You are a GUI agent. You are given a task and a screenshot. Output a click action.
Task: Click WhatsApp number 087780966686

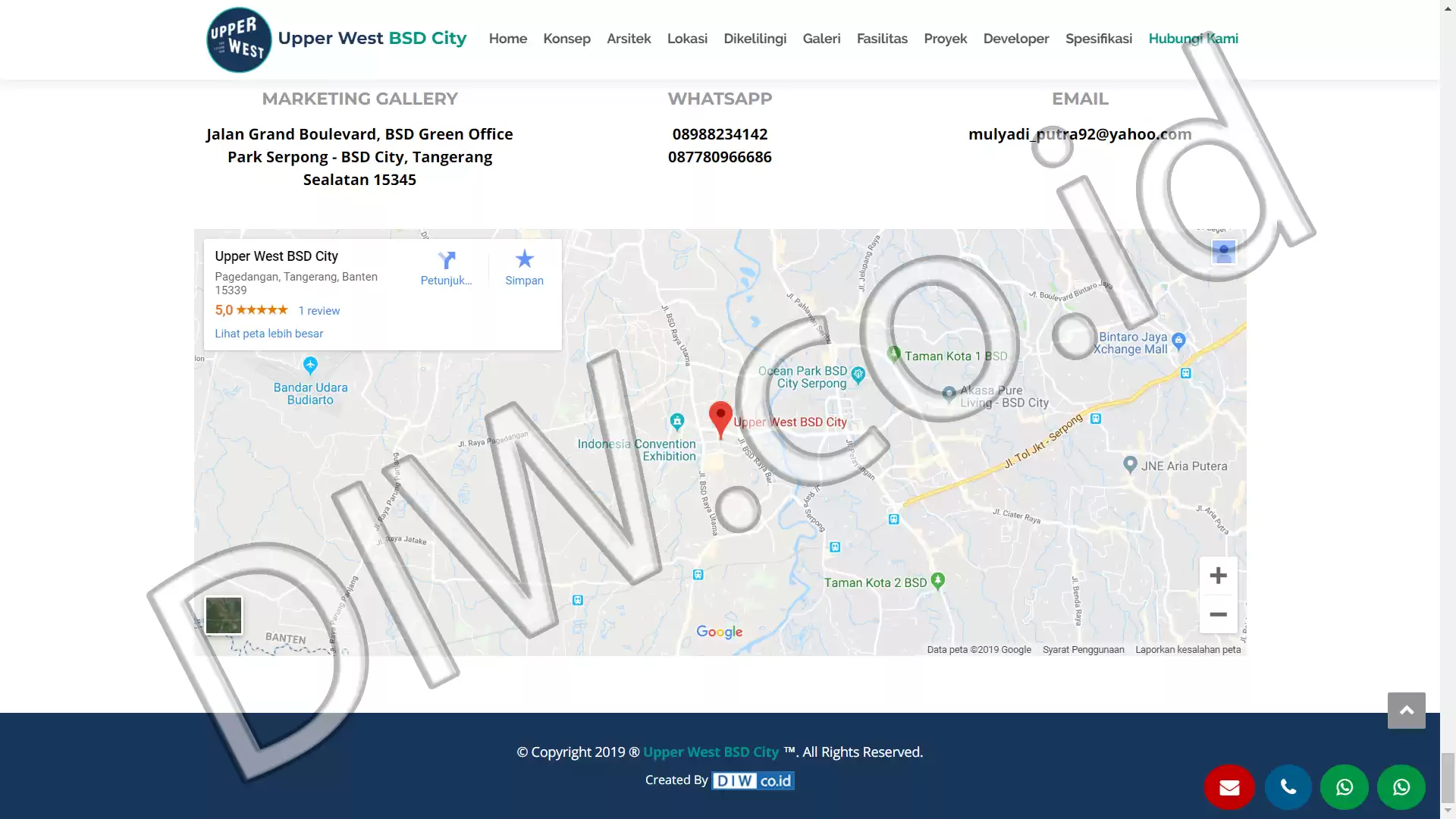pos(720,157)
